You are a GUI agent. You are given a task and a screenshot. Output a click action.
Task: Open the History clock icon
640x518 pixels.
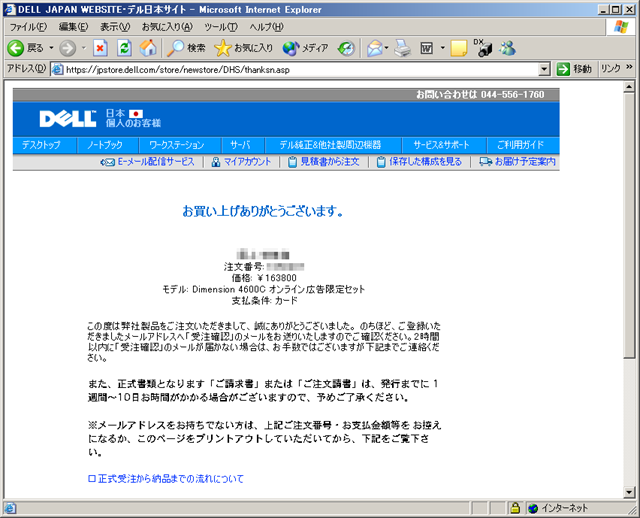(x=347, y=49)
